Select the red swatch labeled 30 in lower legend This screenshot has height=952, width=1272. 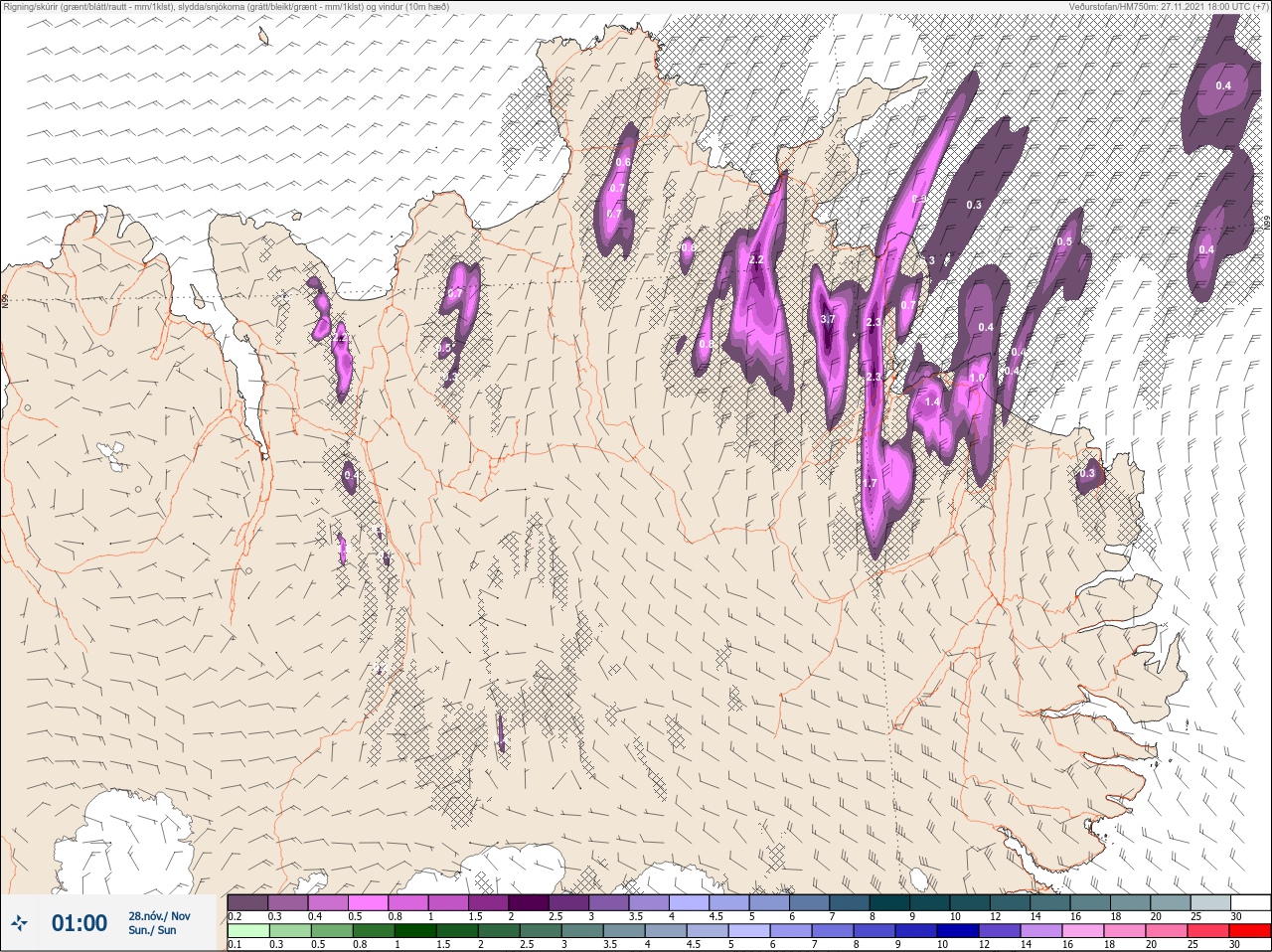coord(1249,931)
